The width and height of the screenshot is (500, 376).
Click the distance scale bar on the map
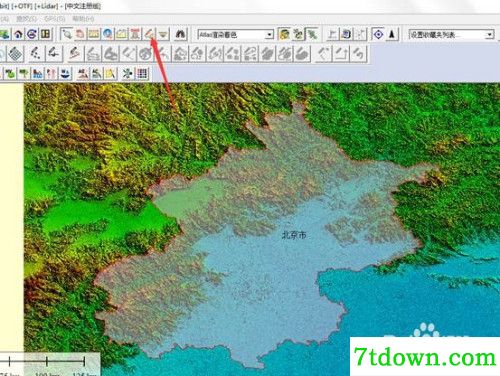[x=47, y=362]
